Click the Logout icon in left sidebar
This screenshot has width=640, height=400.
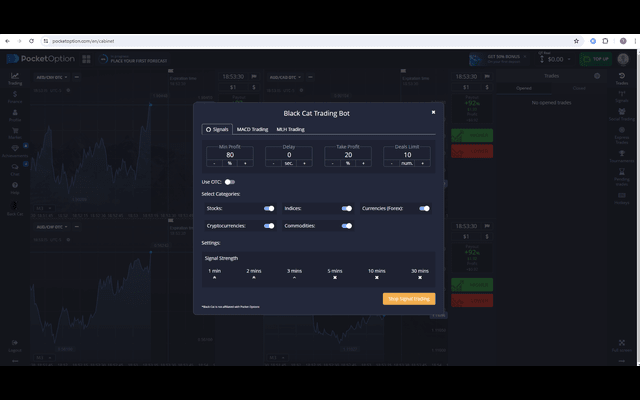tap(15, 345)
